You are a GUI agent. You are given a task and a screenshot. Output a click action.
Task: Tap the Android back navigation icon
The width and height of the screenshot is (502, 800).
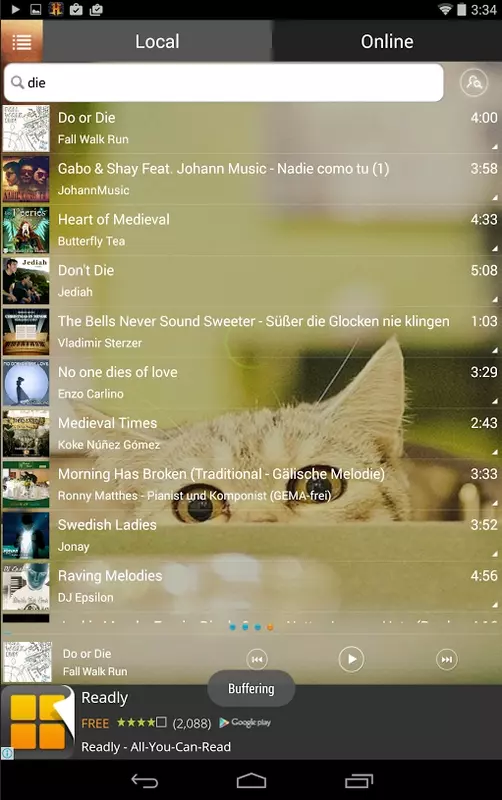[x=144, y=781]
